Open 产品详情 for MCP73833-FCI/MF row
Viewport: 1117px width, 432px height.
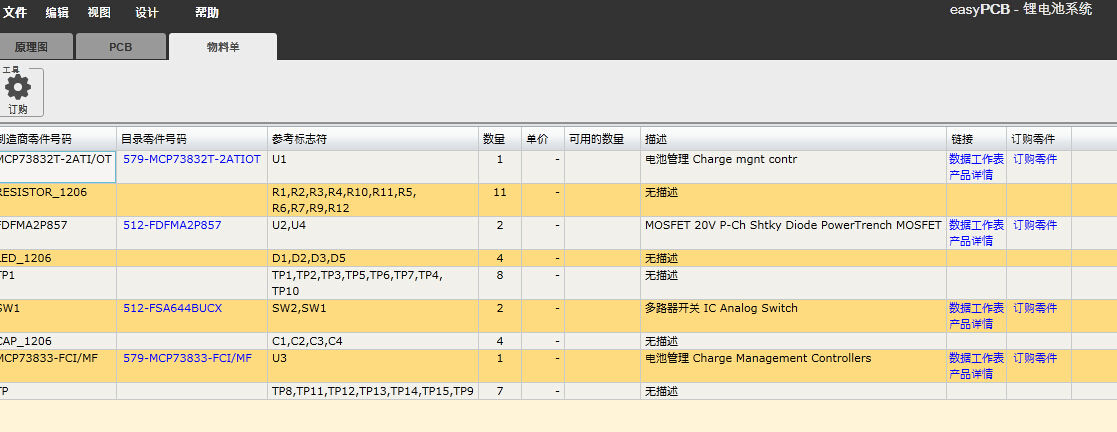[971, 374]
